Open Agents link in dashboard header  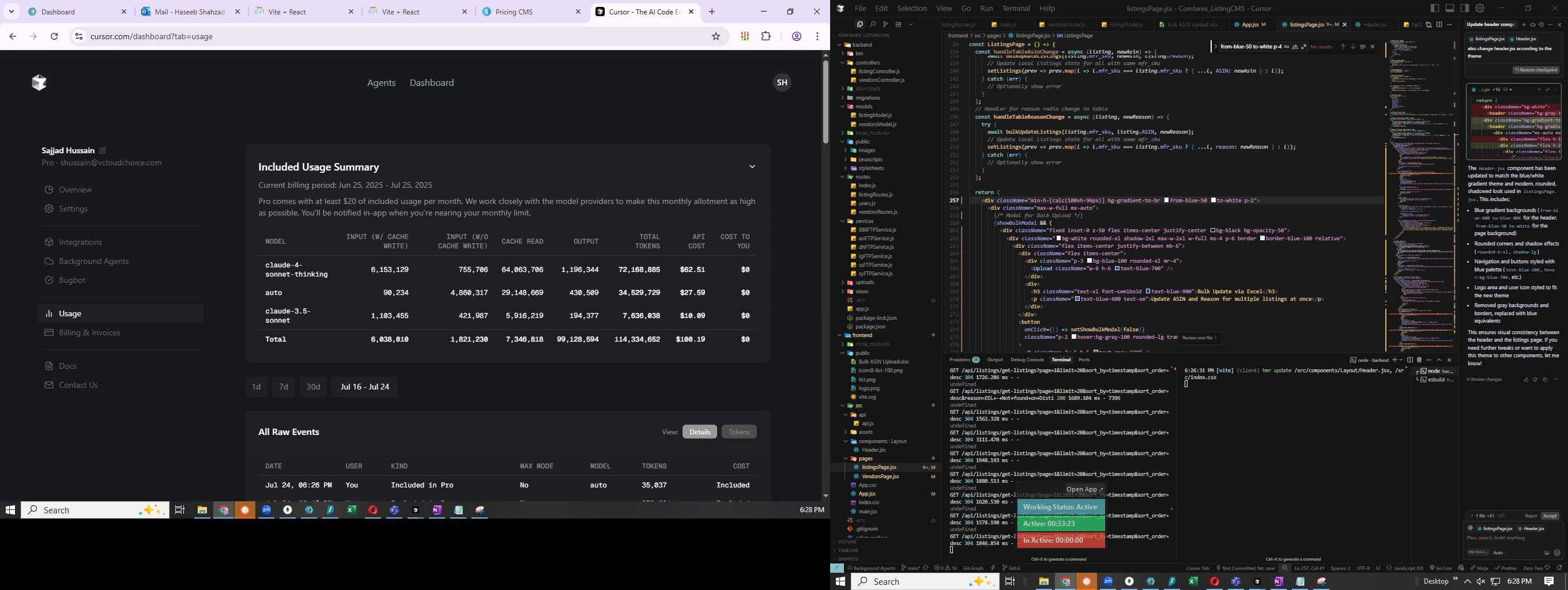382,83
